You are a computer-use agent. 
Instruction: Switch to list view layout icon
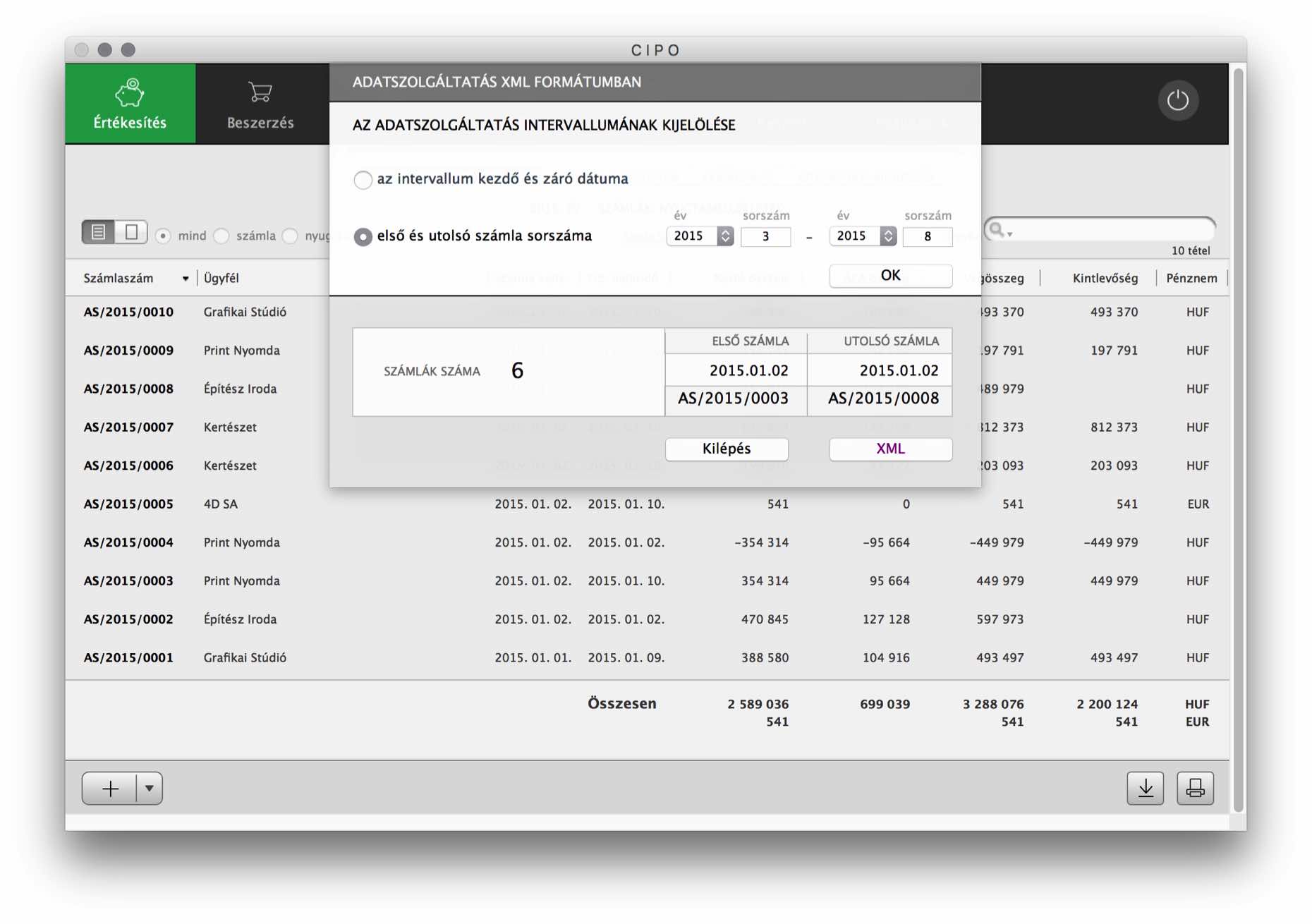tap(99, 232)
